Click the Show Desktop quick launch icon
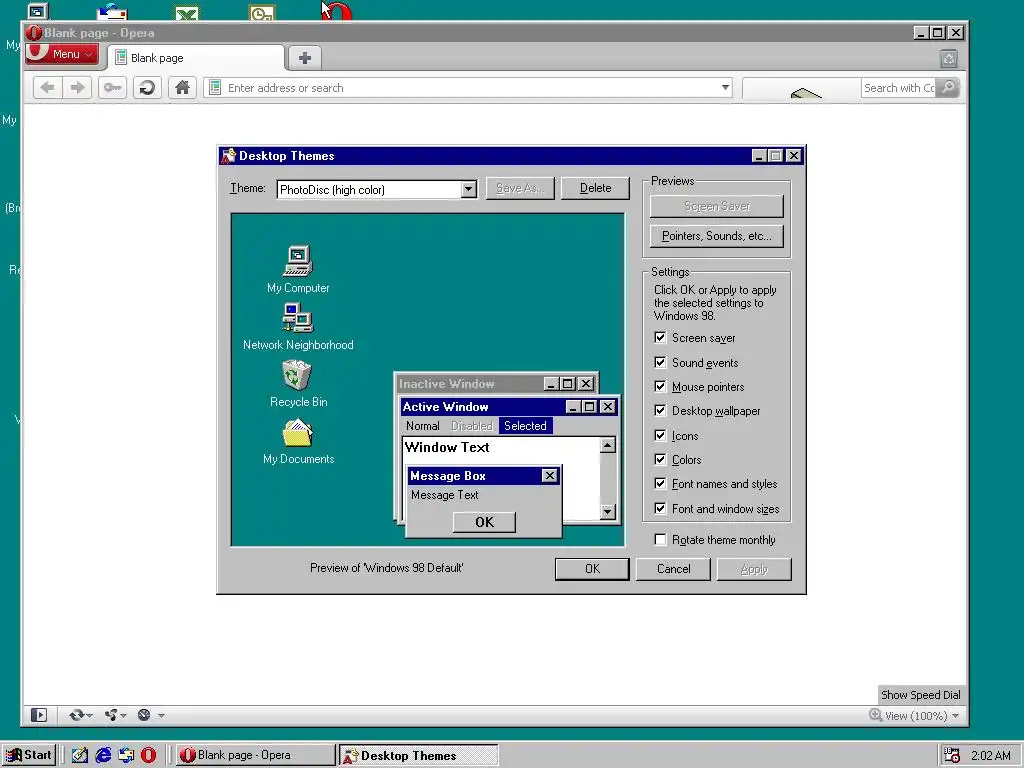Image resolution: width=1024 pixels, height=768 pixels. pos(80,755)
